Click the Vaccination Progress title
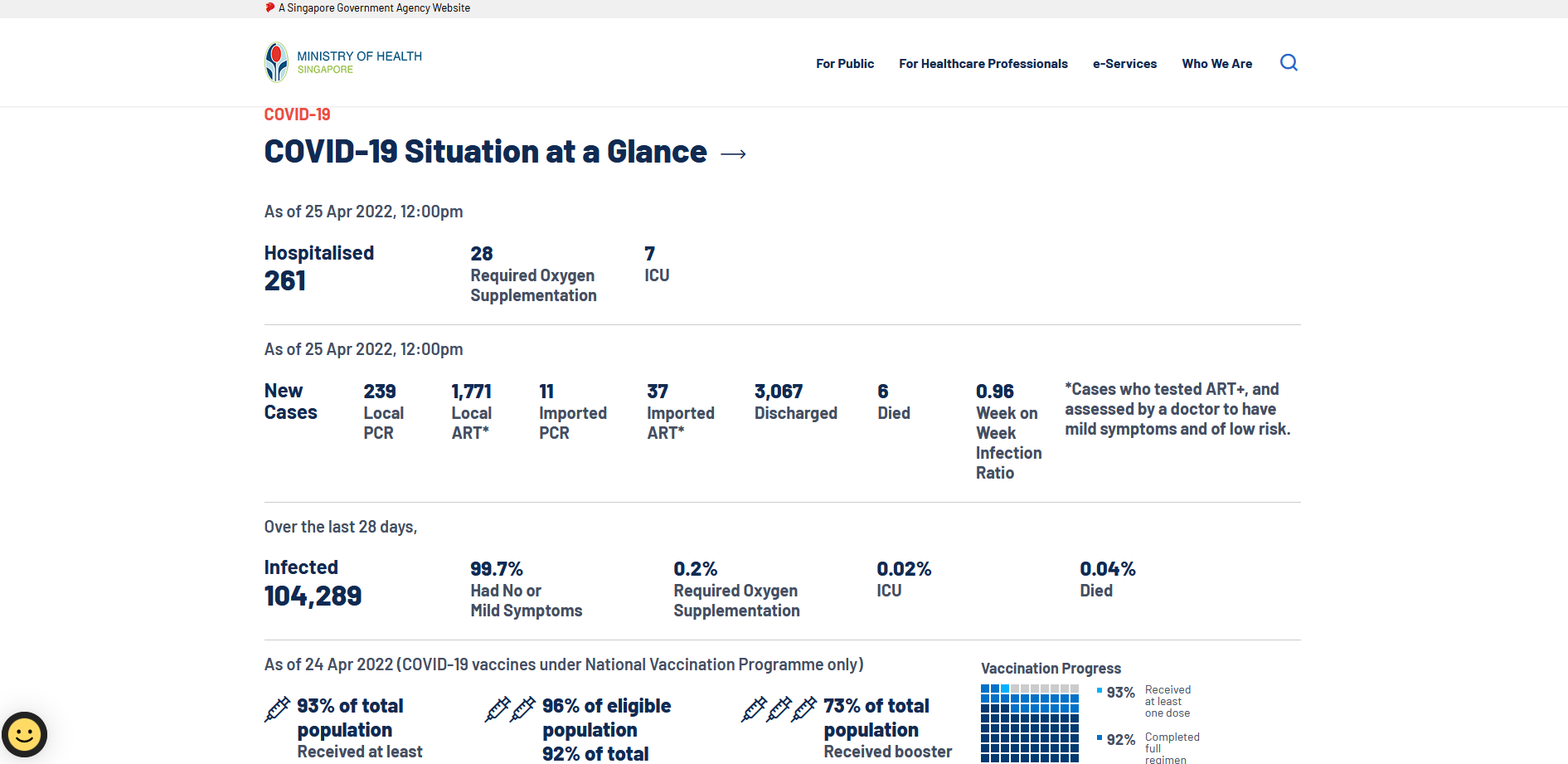This screenshot has width=1568, height=764. pyautogui.click(x=1051, y=669)
